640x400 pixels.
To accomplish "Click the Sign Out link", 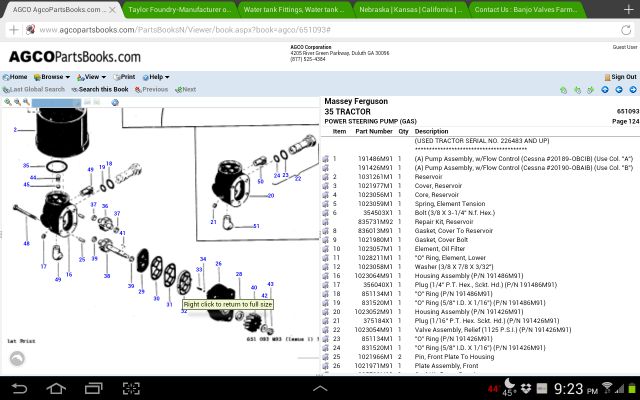I will click(x=620, y=77).
